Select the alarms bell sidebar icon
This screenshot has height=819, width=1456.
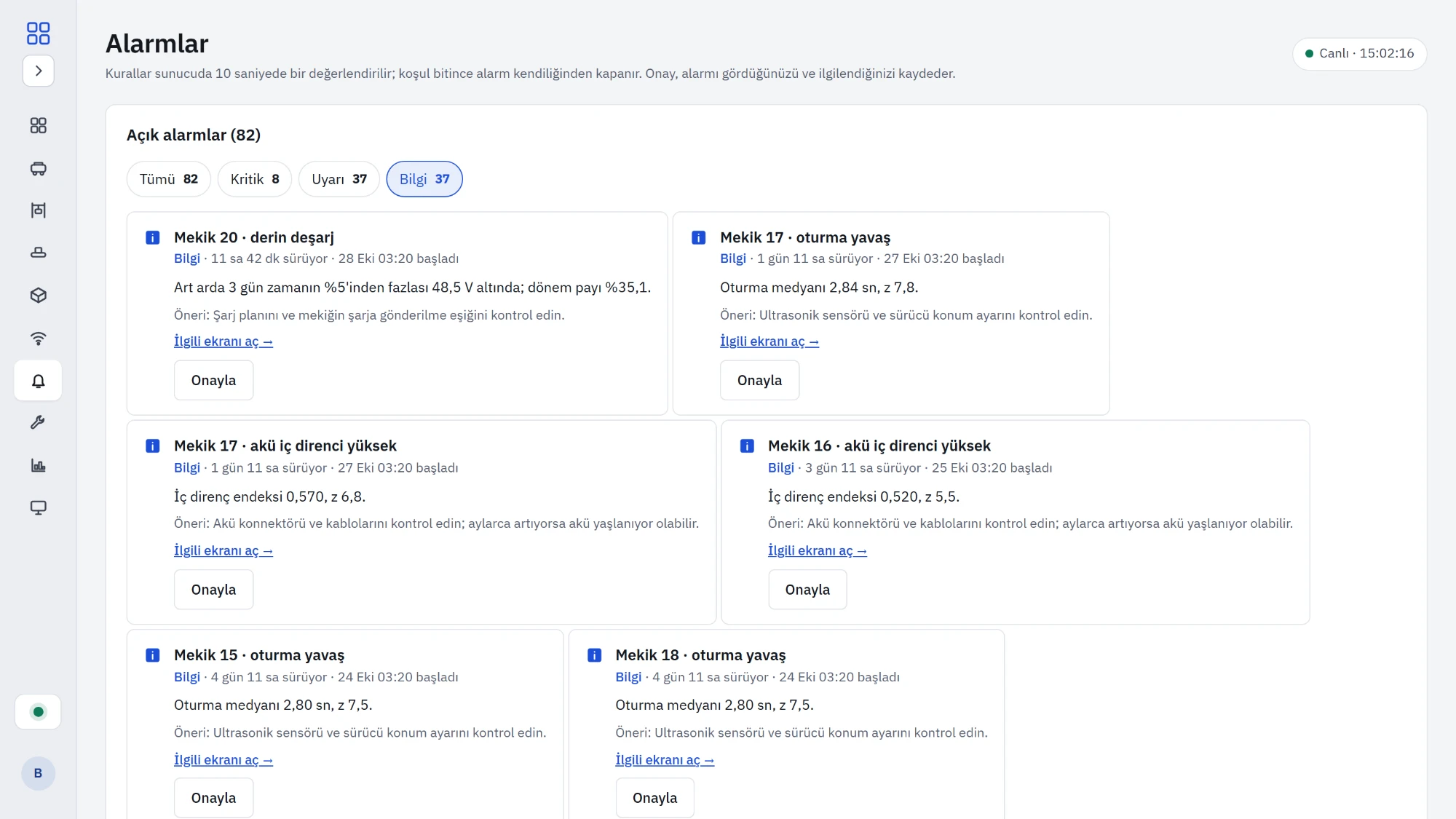coord(39,381)
